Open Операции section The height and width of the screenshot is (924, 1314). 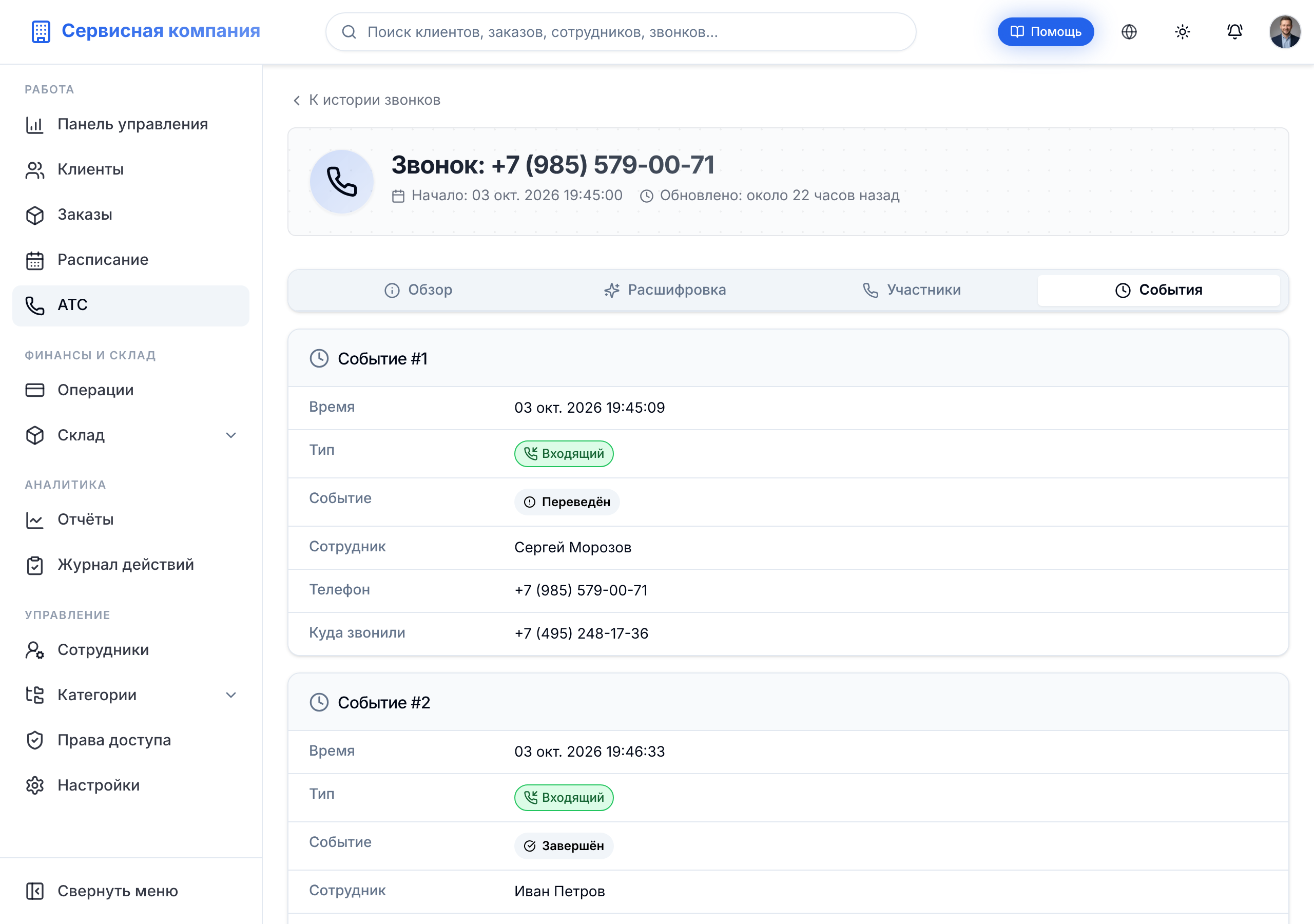point(131,390)
